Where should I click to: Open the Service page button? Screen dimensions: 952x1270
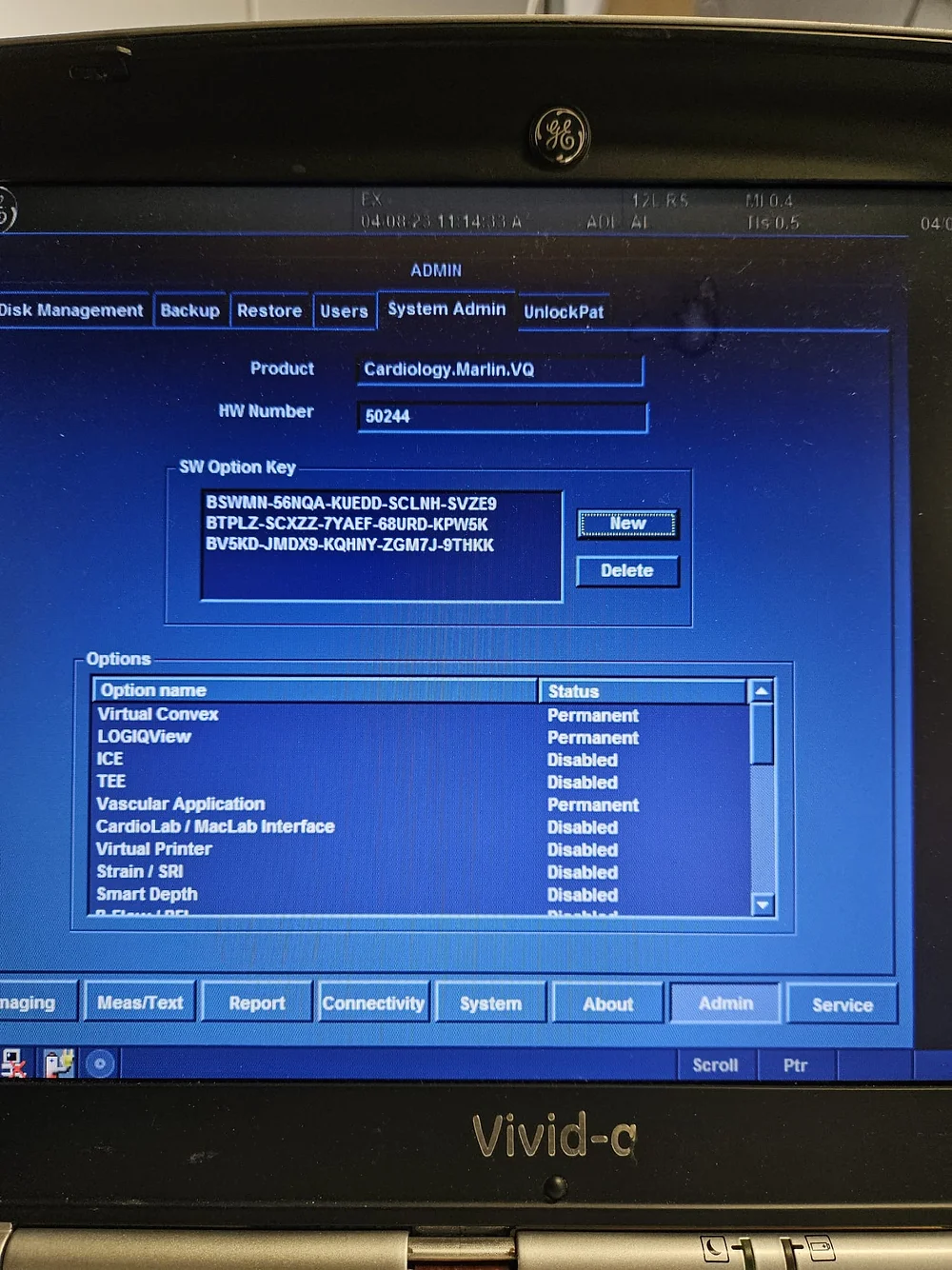[842, 1004]
